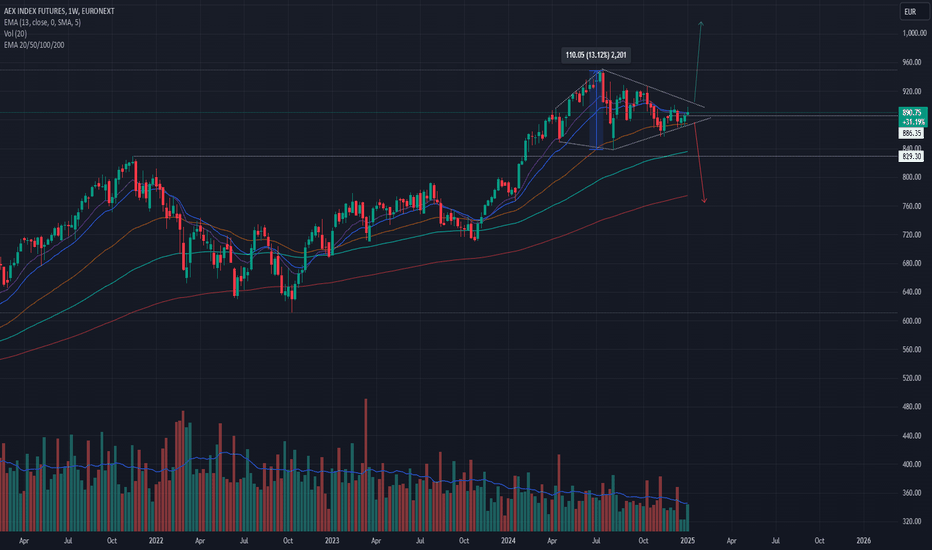
Task: Click the 2024 label on time axis
Action: (508, 540)
